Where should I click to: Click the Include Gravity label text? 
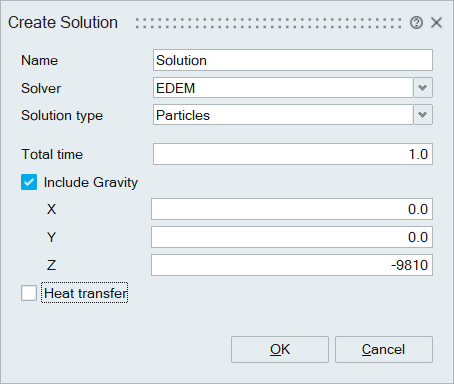(x=91, y=183)
